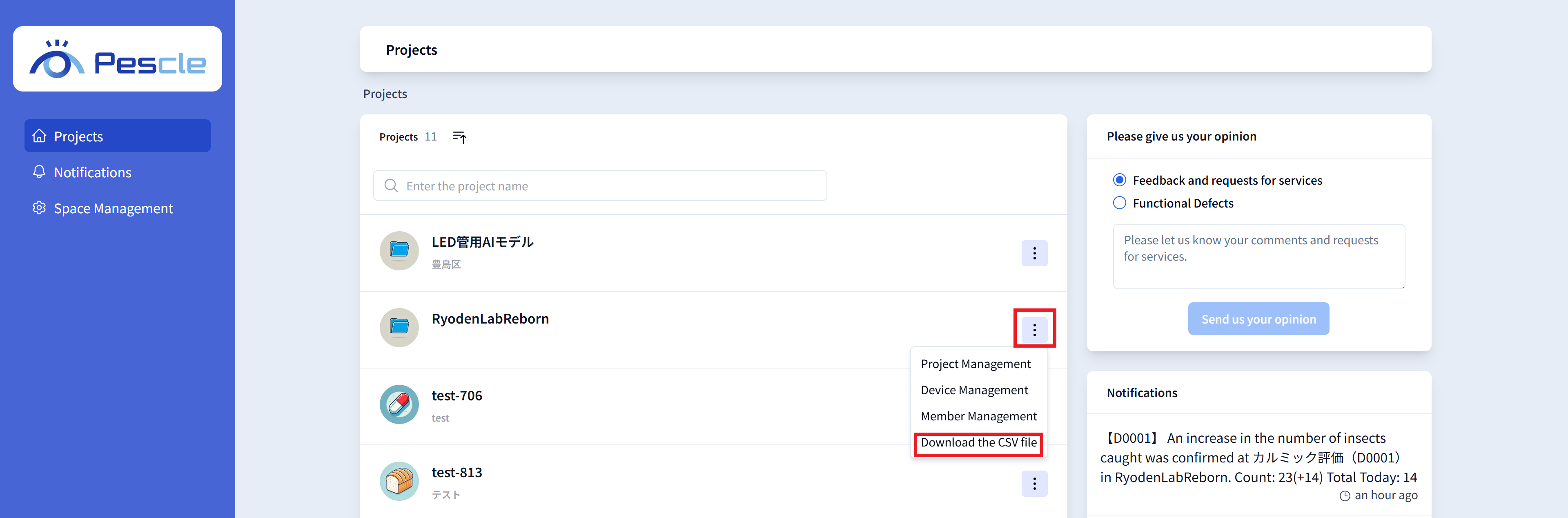Click the comments and requests text area
The width and height of the screenshot is (1568, 518).
1258,257
